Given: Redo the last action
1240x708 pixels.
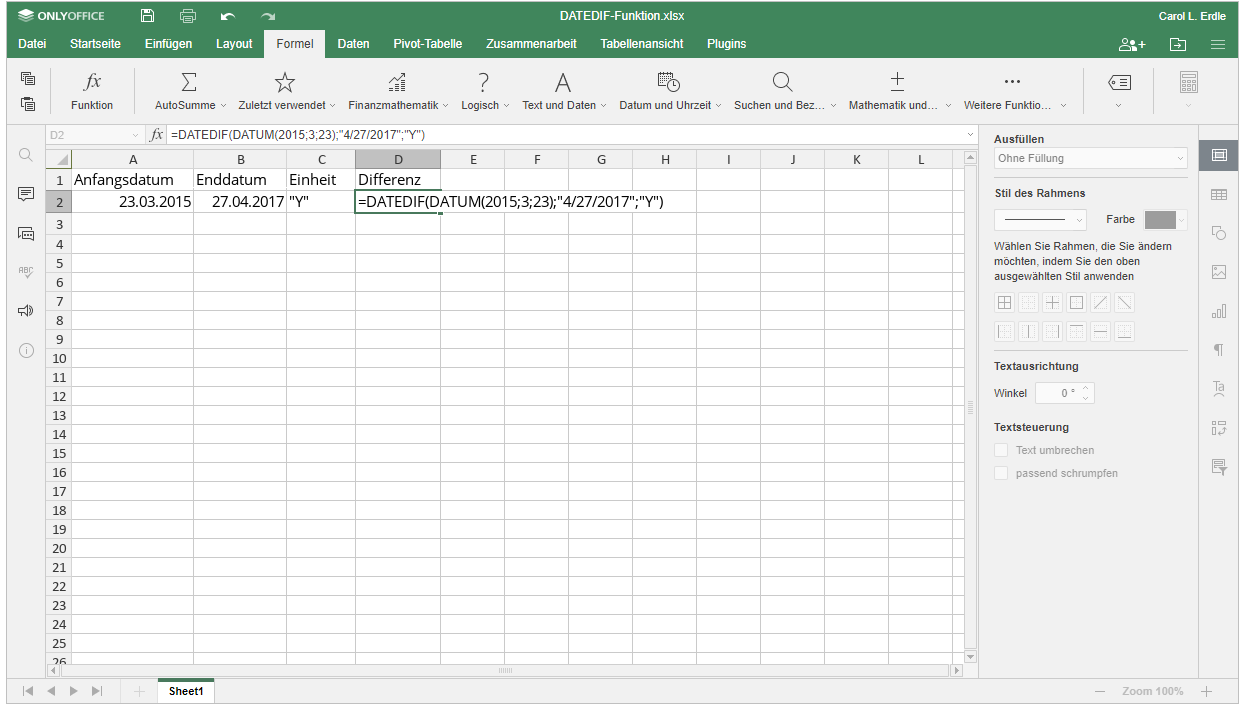Looking at the screenshot, I should [x=268, y=16].
